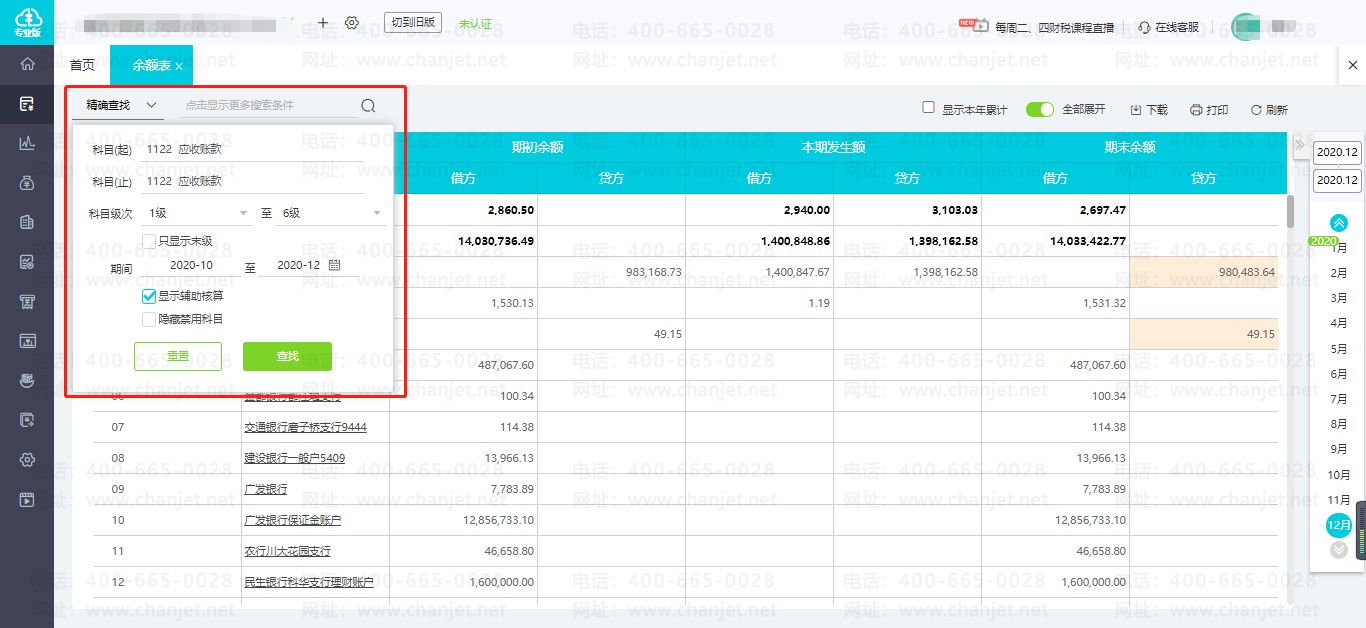Click the plus icon in top bar
Viewport: 1366px width, 628px height.
[322, 22]
